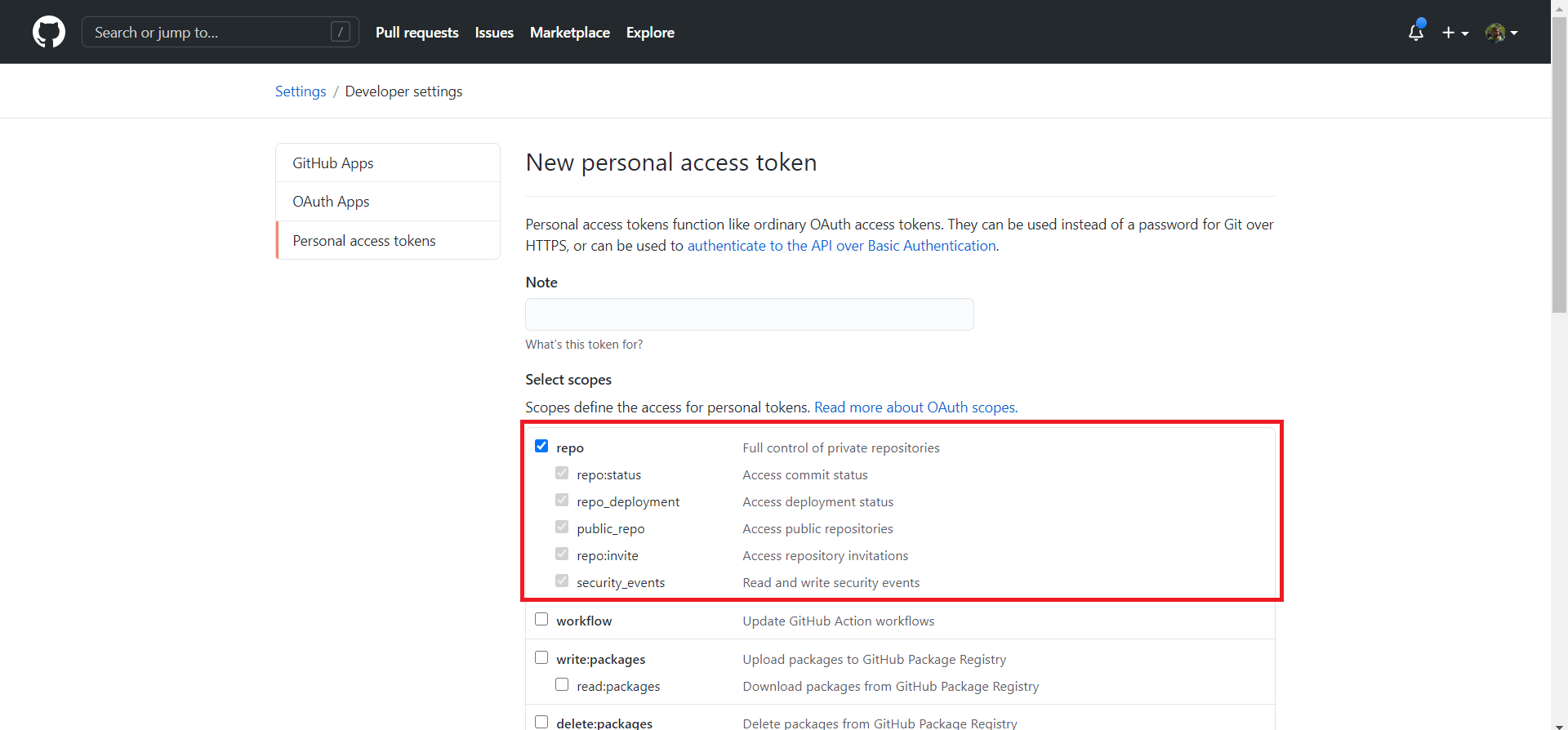1568x730 pixels.
Task: Tick the write:packages scope checkbox
Action: 541,657
